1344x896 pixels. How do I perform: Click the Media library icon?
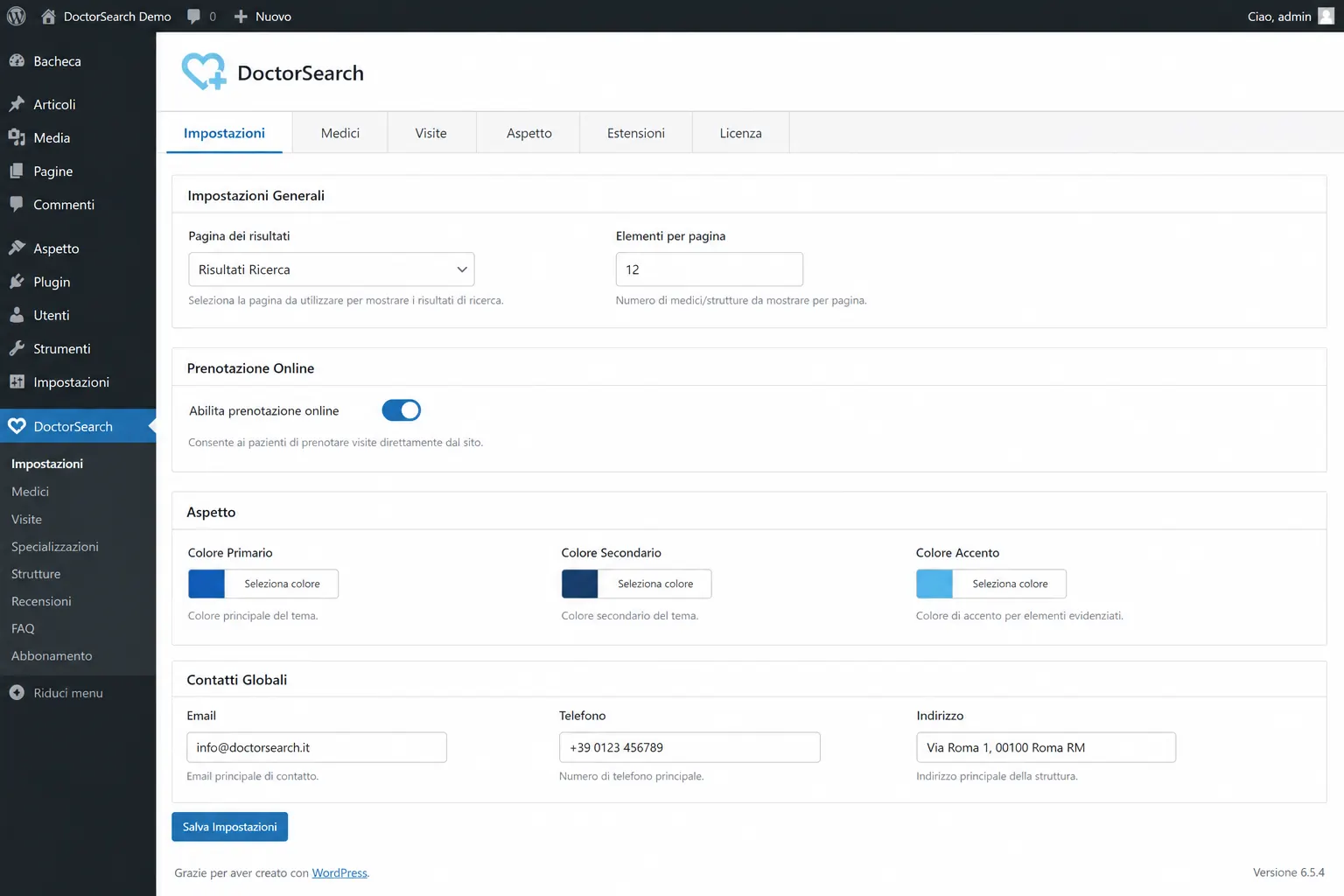coord(17,137)
